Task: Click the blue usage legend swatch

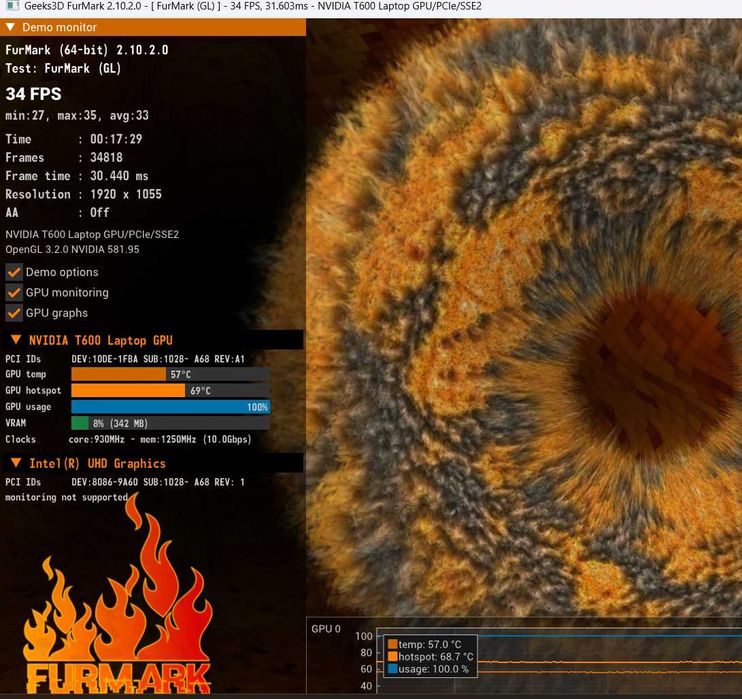Action: tap(392, 669)
